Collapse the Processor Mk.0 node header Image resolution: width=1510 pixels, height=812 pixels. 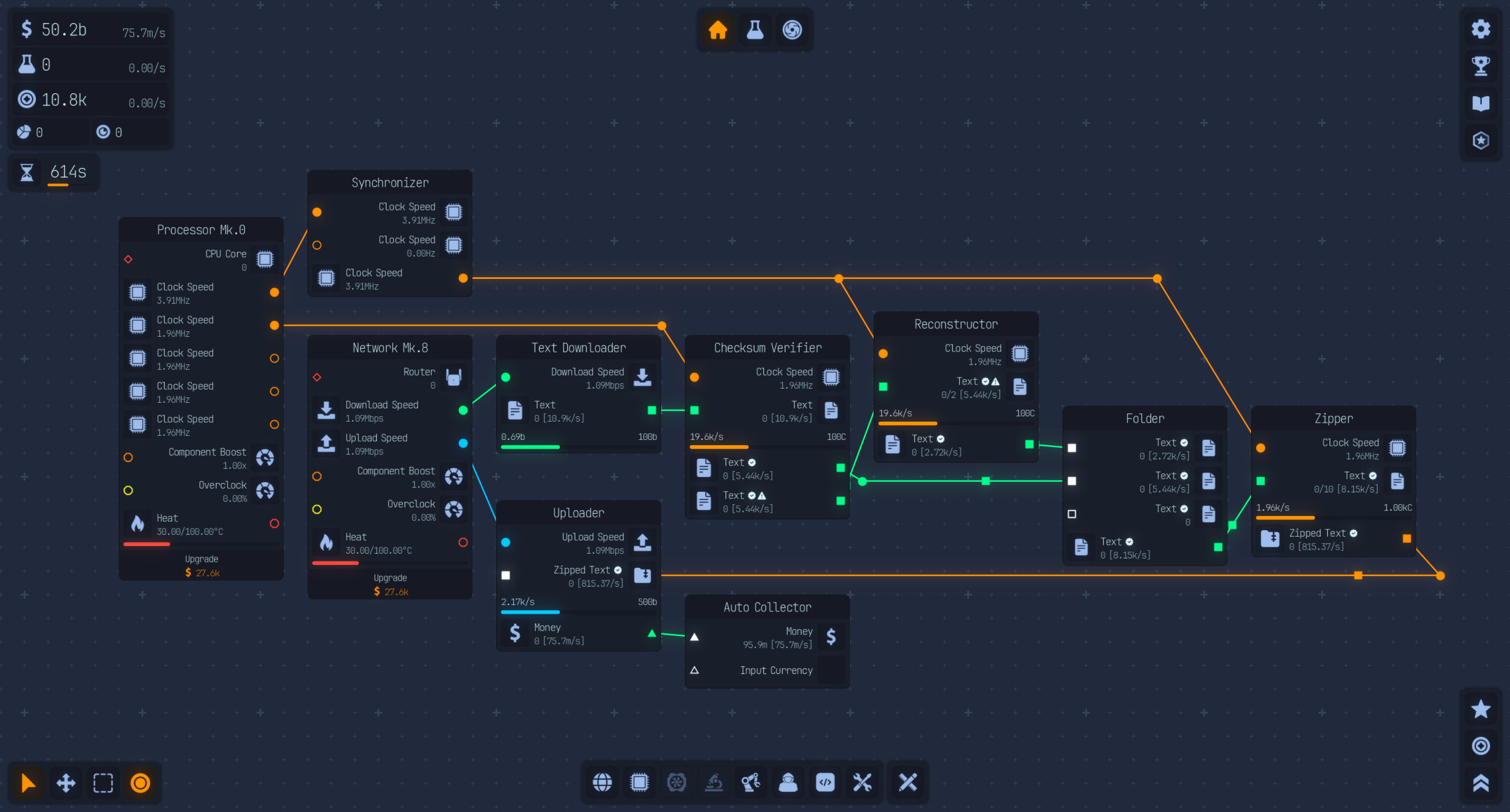tap(201, 229)
